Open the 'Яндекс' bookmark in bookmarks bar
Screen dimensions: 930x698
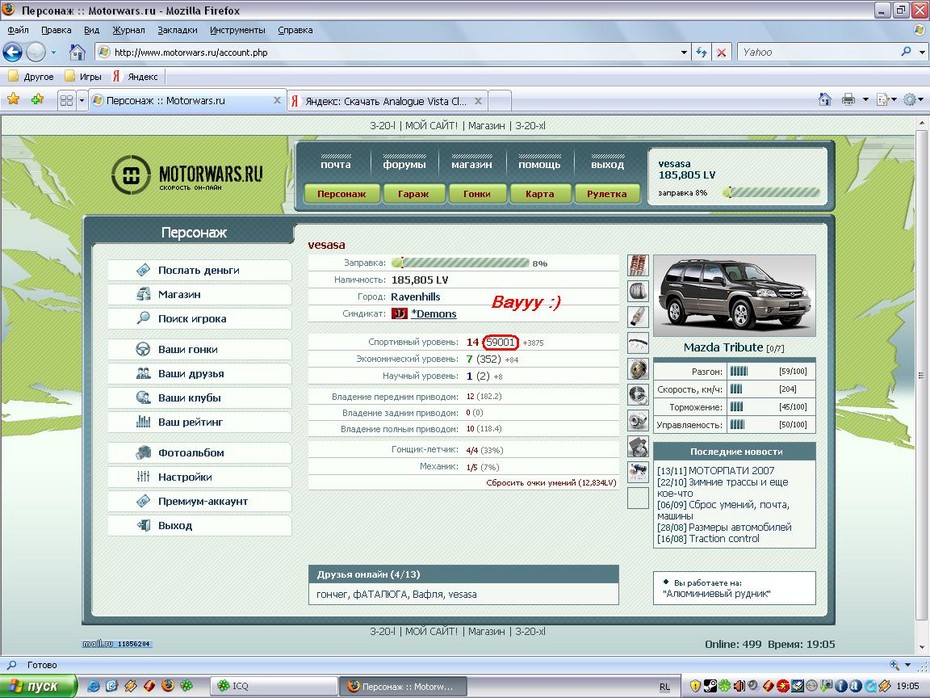[x=136, y=77]
